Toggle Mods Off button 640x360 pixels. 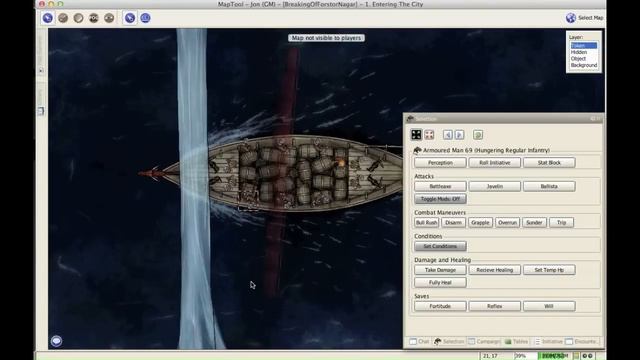440,199
